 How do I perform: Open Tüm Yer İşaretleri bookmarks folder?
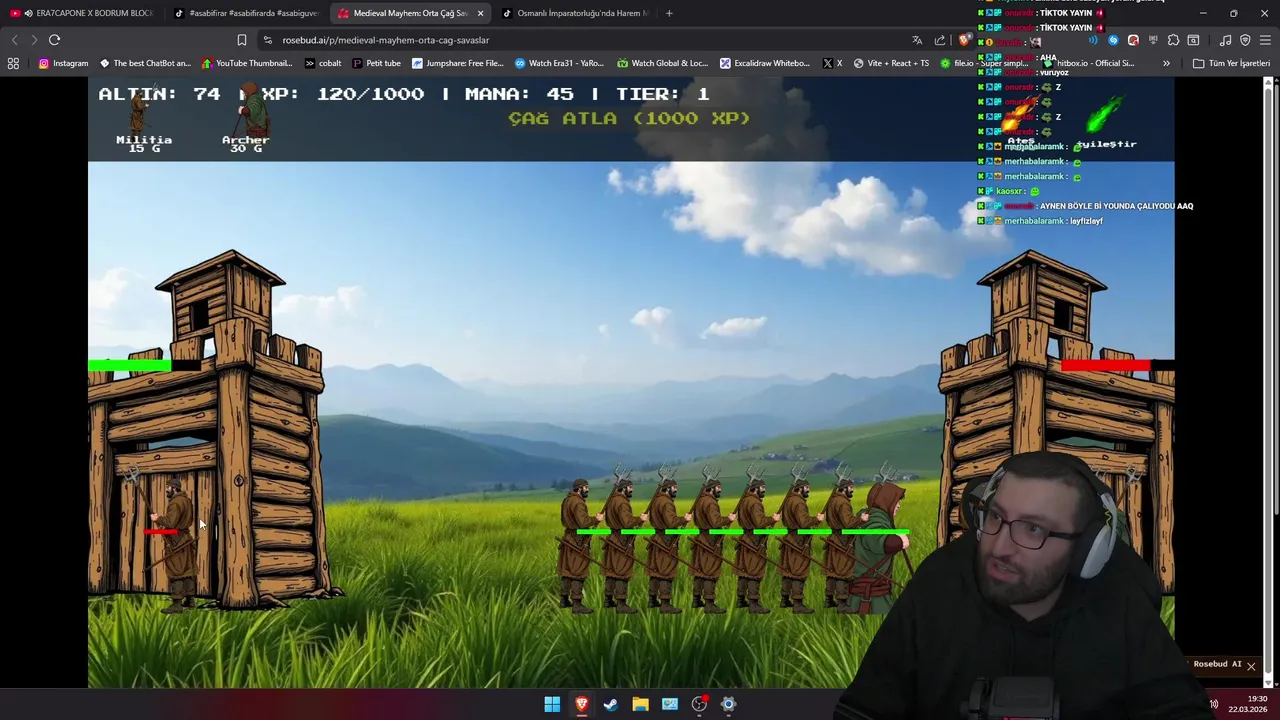1231,63
